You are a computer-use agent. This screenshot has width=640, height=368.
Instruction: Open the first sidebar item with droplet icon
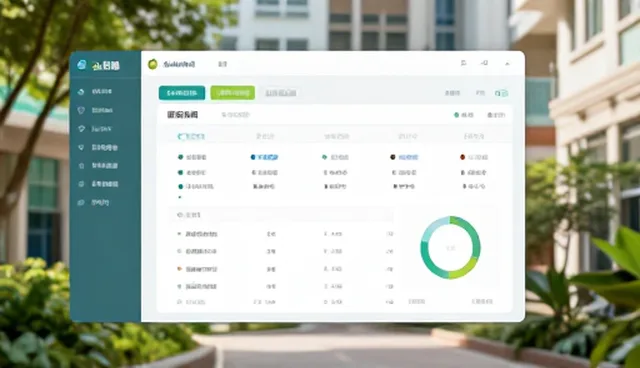(x=96, y=91)
